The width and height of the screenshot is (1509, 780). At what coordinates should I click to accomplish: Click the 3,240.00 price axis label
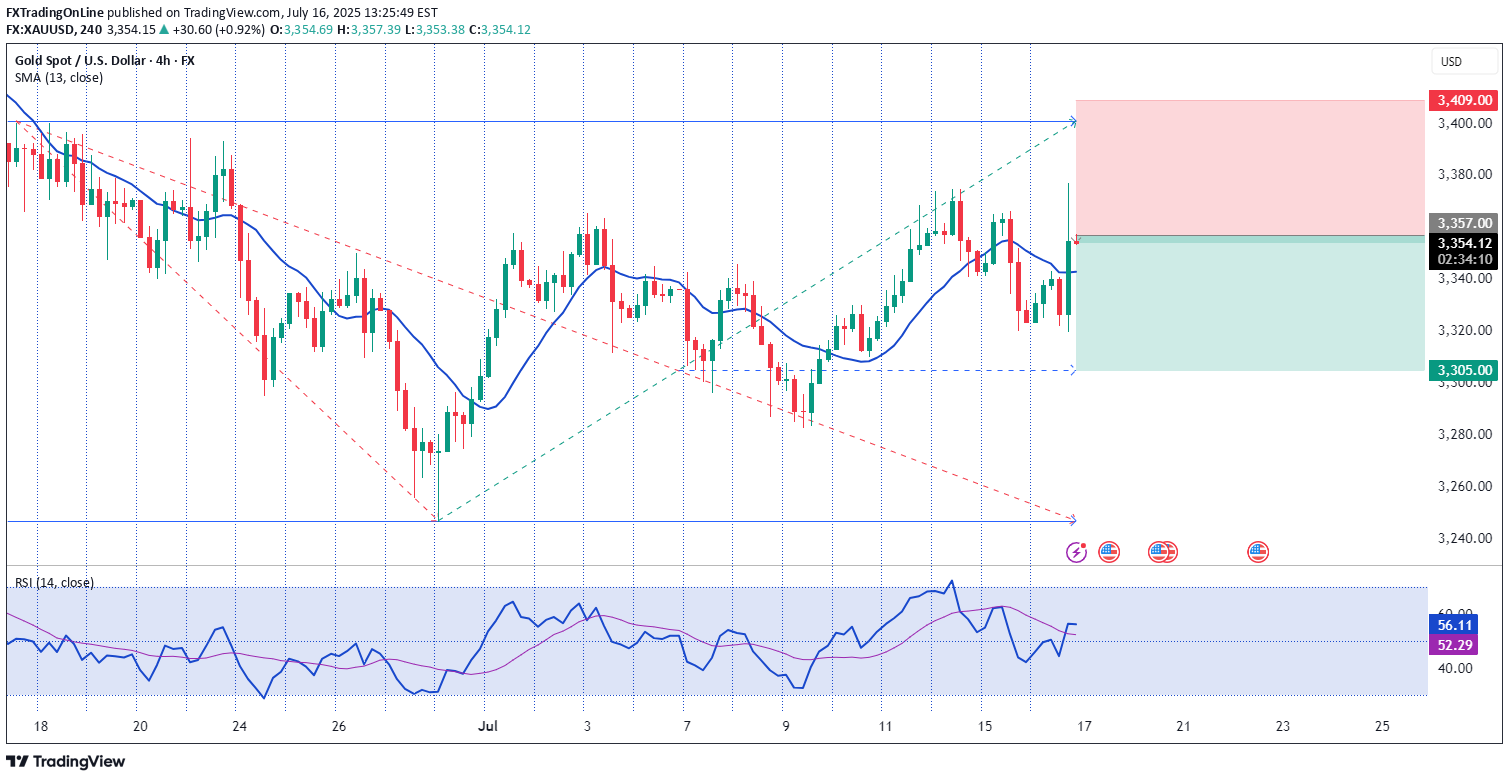[1466, 539]
